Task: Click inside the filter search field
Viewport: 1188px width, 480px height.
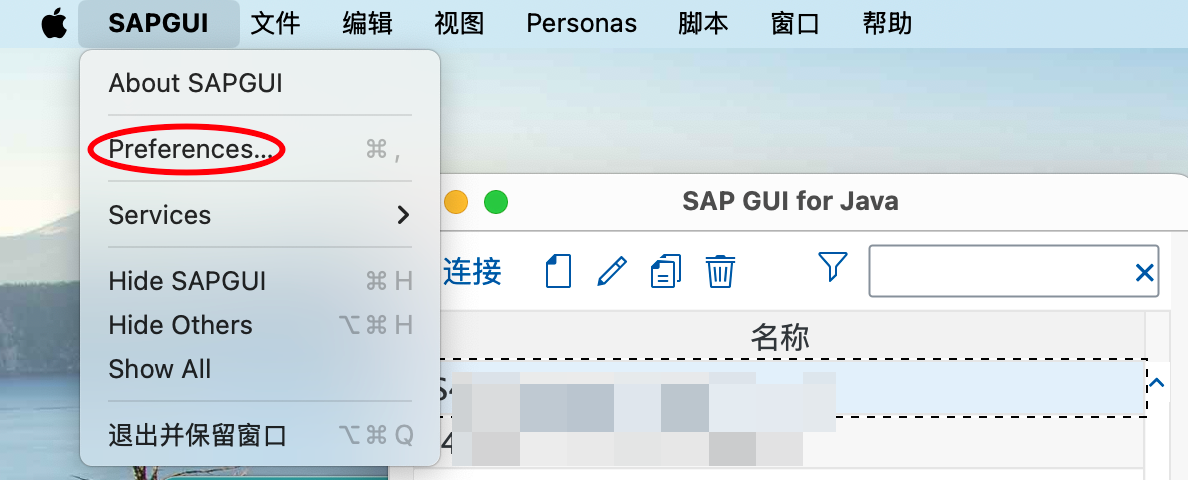Action: tap(1000, 271)
